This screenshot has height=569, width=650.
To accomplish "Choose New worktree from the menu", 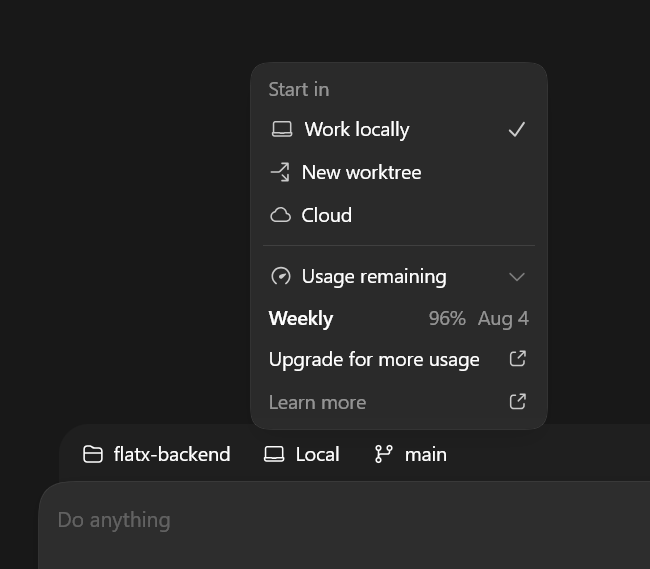I will point(399,172).
